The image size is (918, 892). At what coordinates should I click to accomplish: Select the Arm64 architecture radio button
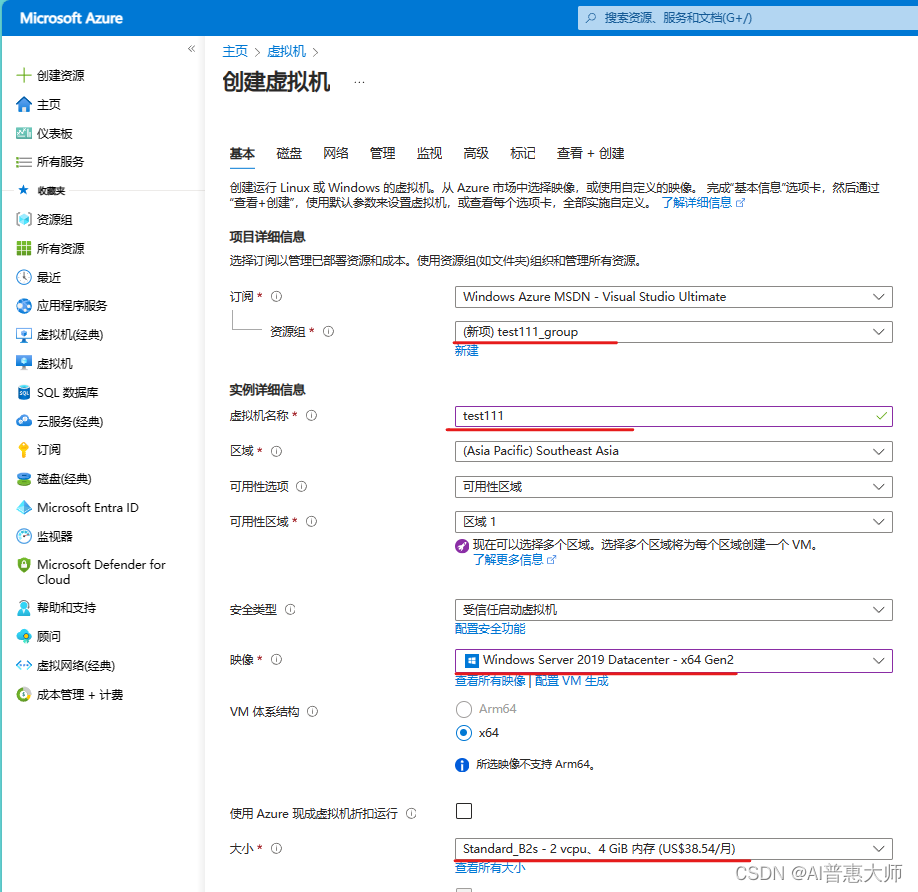pos(464,709)
